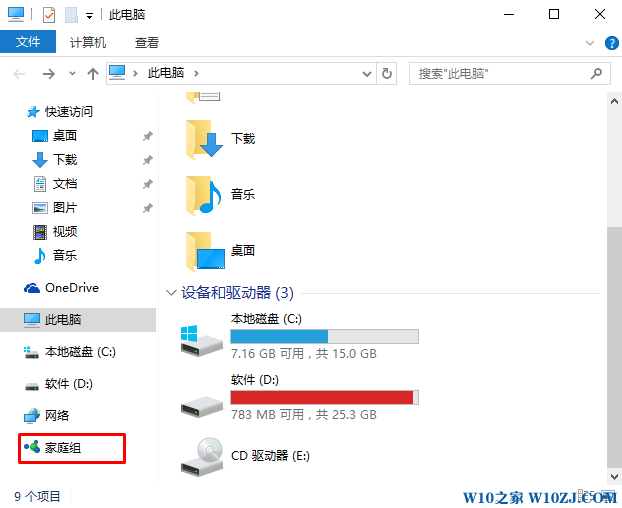Click the pin icon next to 文档

(148, 184)
